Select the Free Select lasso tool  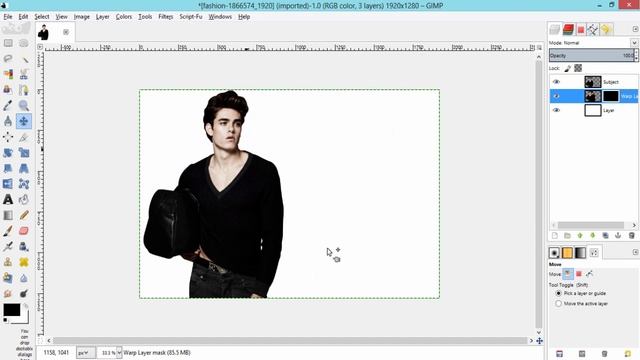click(x=8, y=58)
